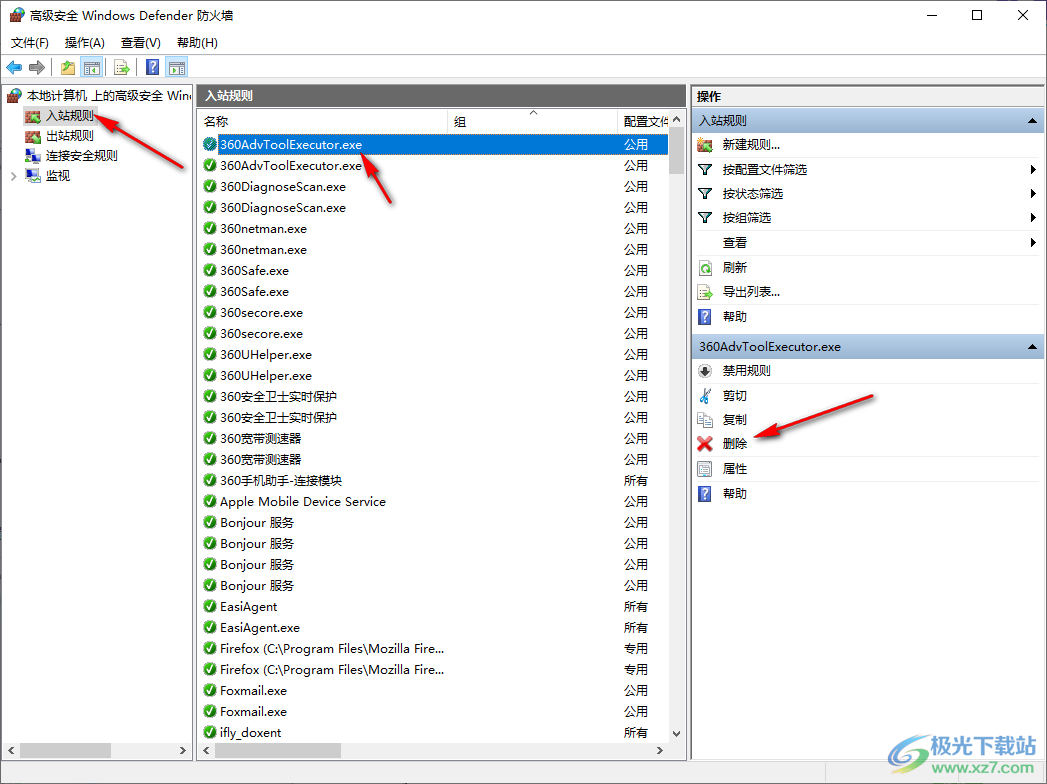Image resolution: width=1047 pixels, height=784 pixels.
Task: Click the red X 删除 icon
Action: coord(705,443)
